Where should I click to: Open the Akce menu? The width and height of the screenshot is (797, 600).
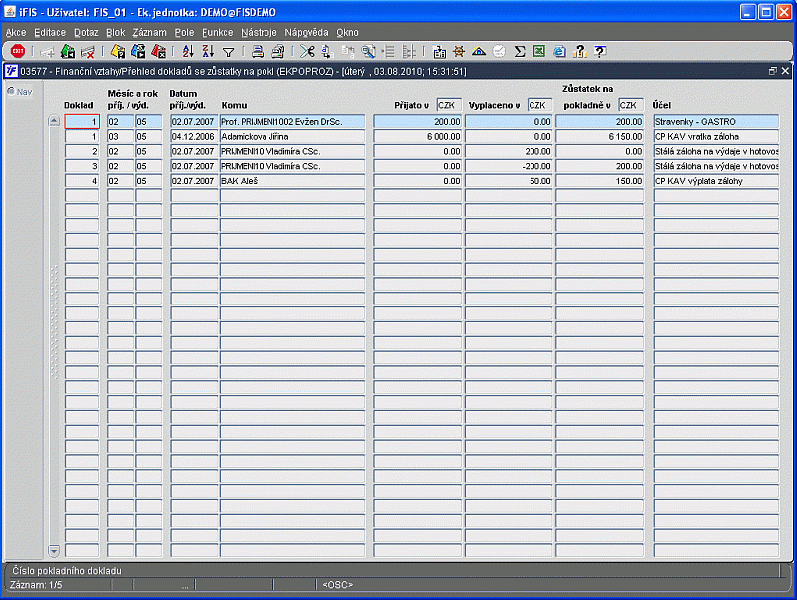pos(16,32)
